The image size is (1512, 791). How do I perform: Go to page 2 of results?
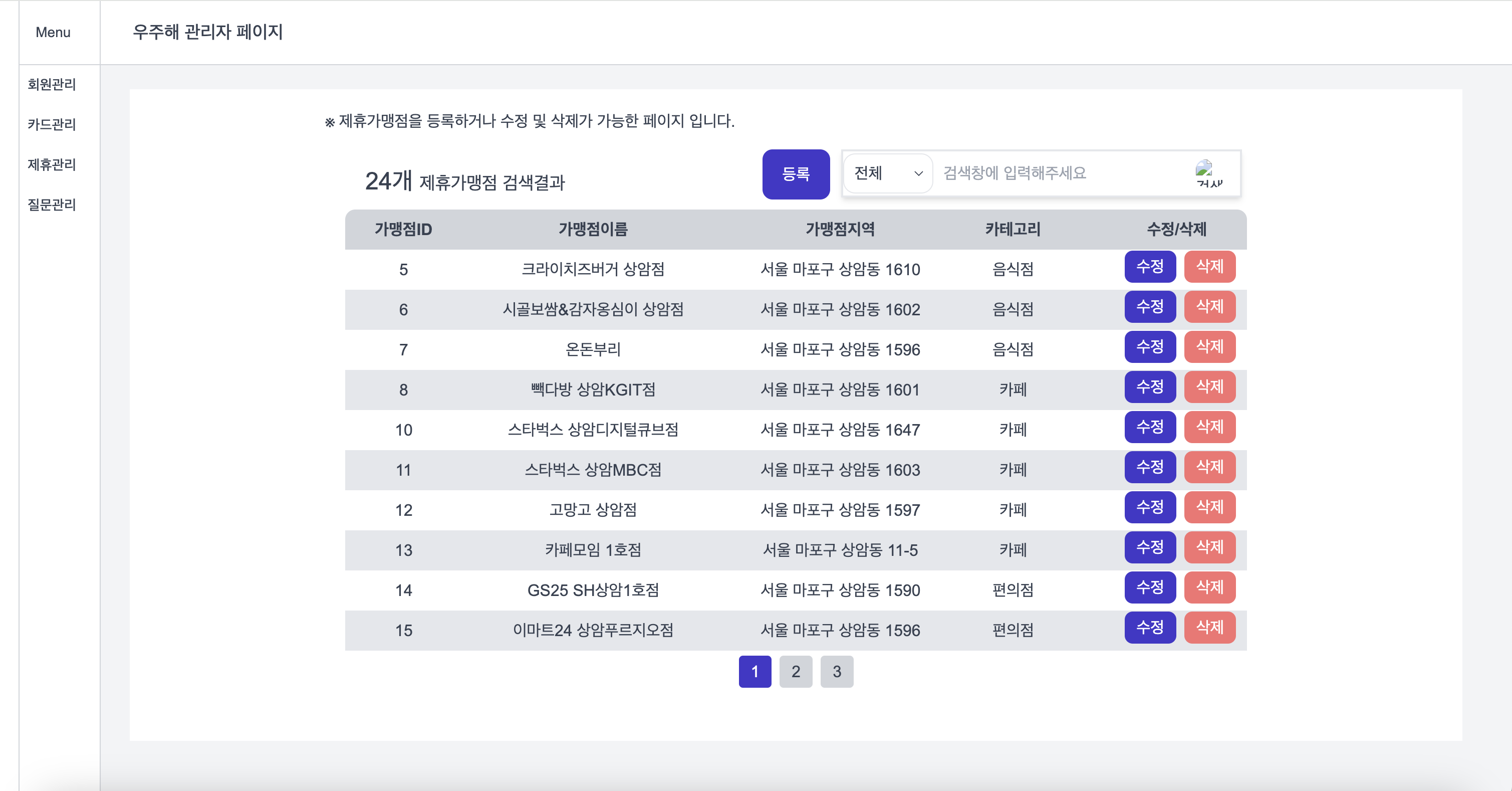click(x=795, y=671)
